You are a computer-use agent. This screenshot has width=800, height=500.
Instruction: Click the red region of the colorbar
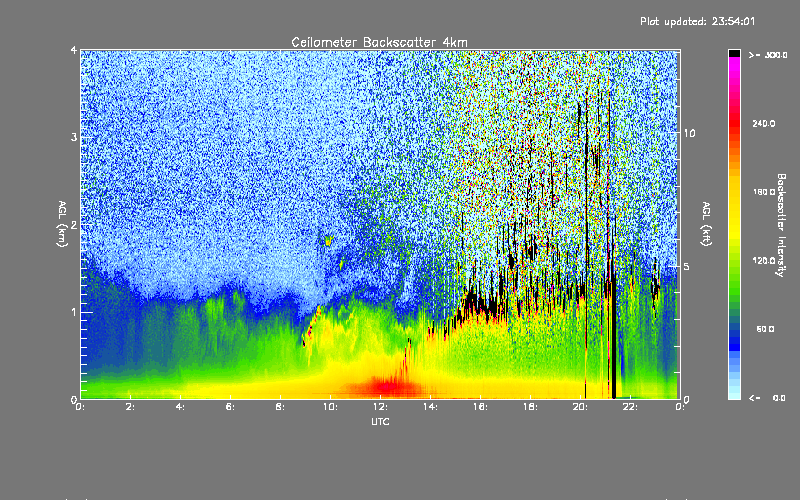pos(734,125)
